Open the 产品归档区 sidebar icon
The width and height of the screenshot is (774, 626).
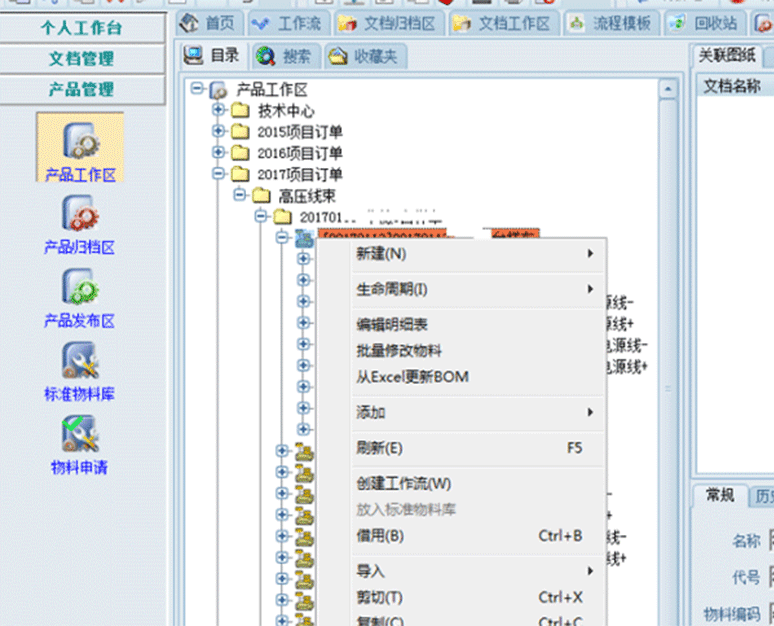80,222
